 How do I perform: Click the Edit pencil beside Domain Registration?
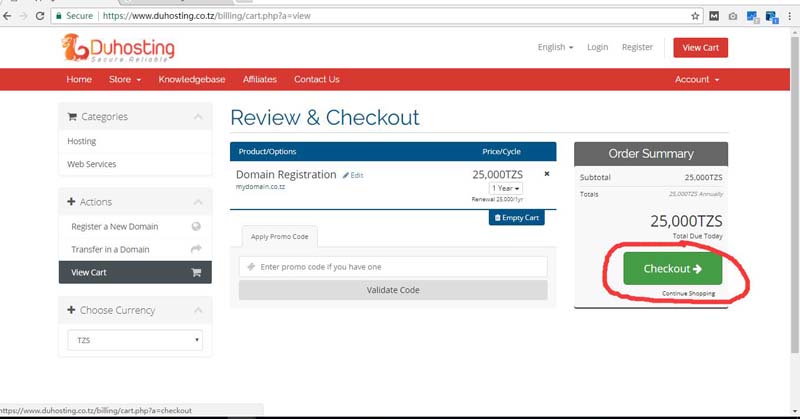(353, 175)
